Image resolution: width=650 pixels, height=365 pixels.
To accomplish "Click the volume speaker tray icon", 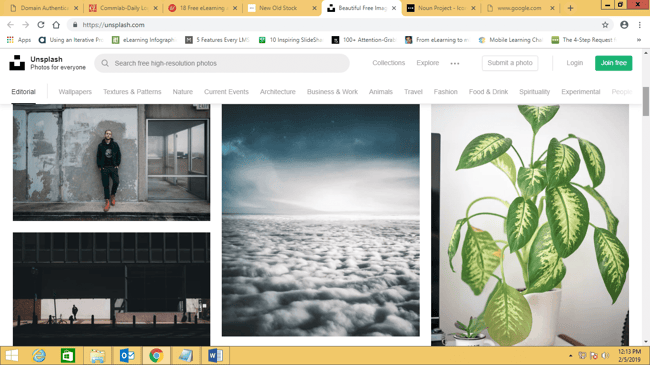I will pos(605,356).
